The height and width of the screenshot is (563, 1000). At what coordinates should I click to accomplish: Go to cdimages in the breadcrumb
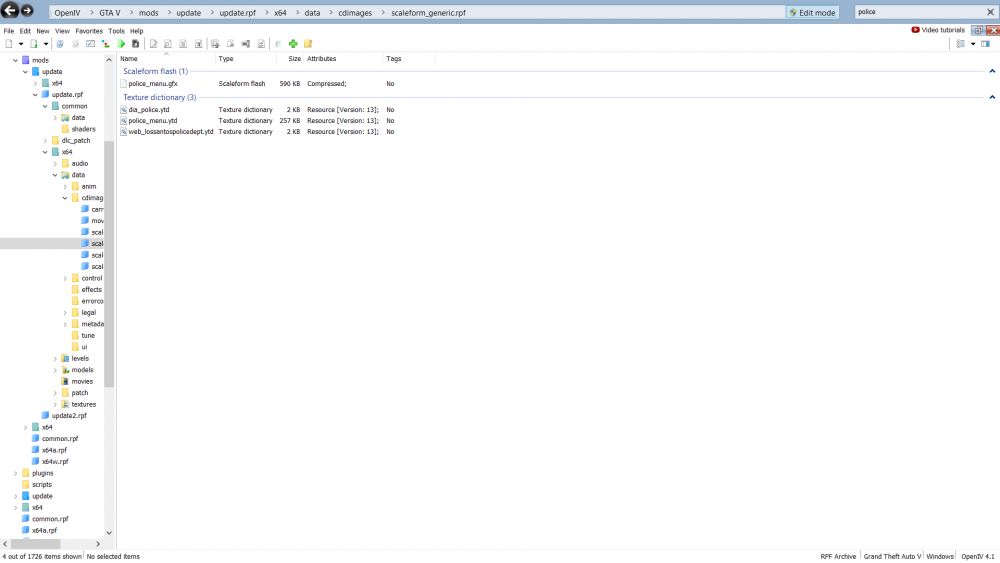point(355,13)
